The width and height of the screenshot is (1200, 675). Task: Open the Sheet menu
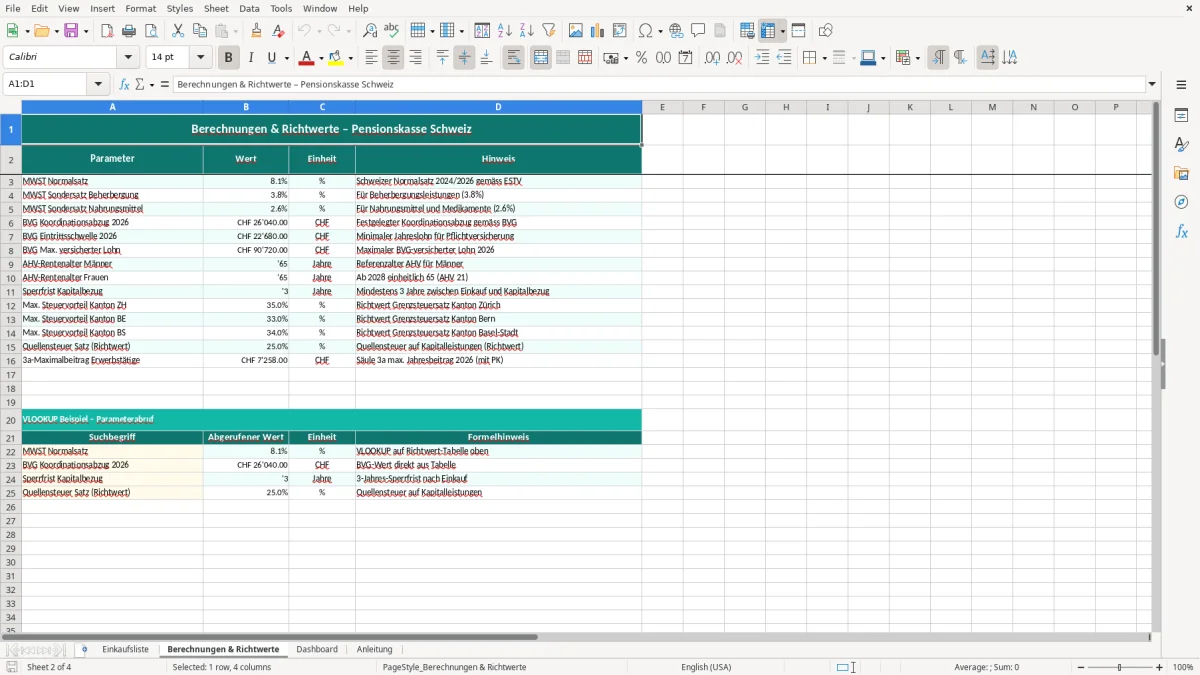point(216,8)
